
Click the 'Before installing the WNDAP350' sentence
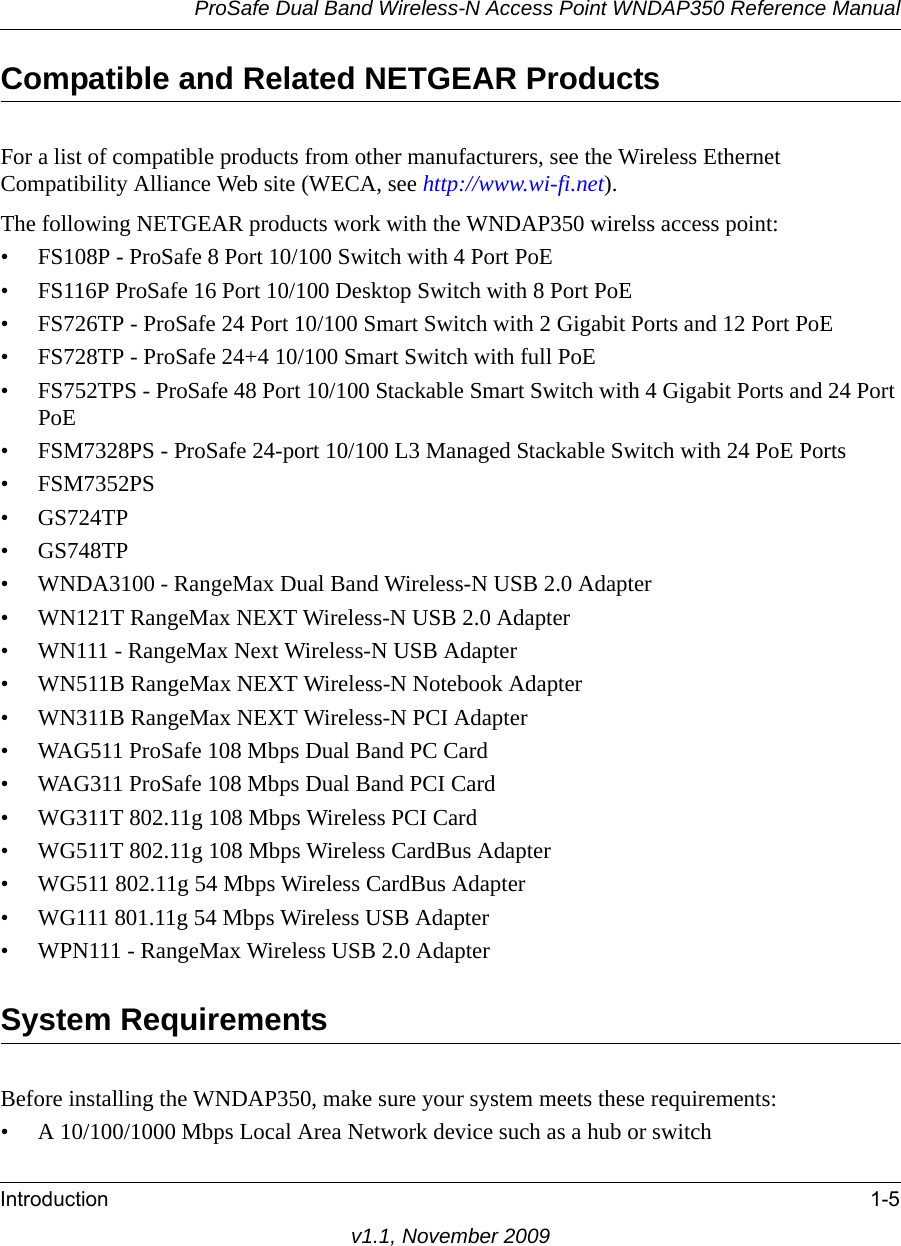click(x=389, y=1099)
